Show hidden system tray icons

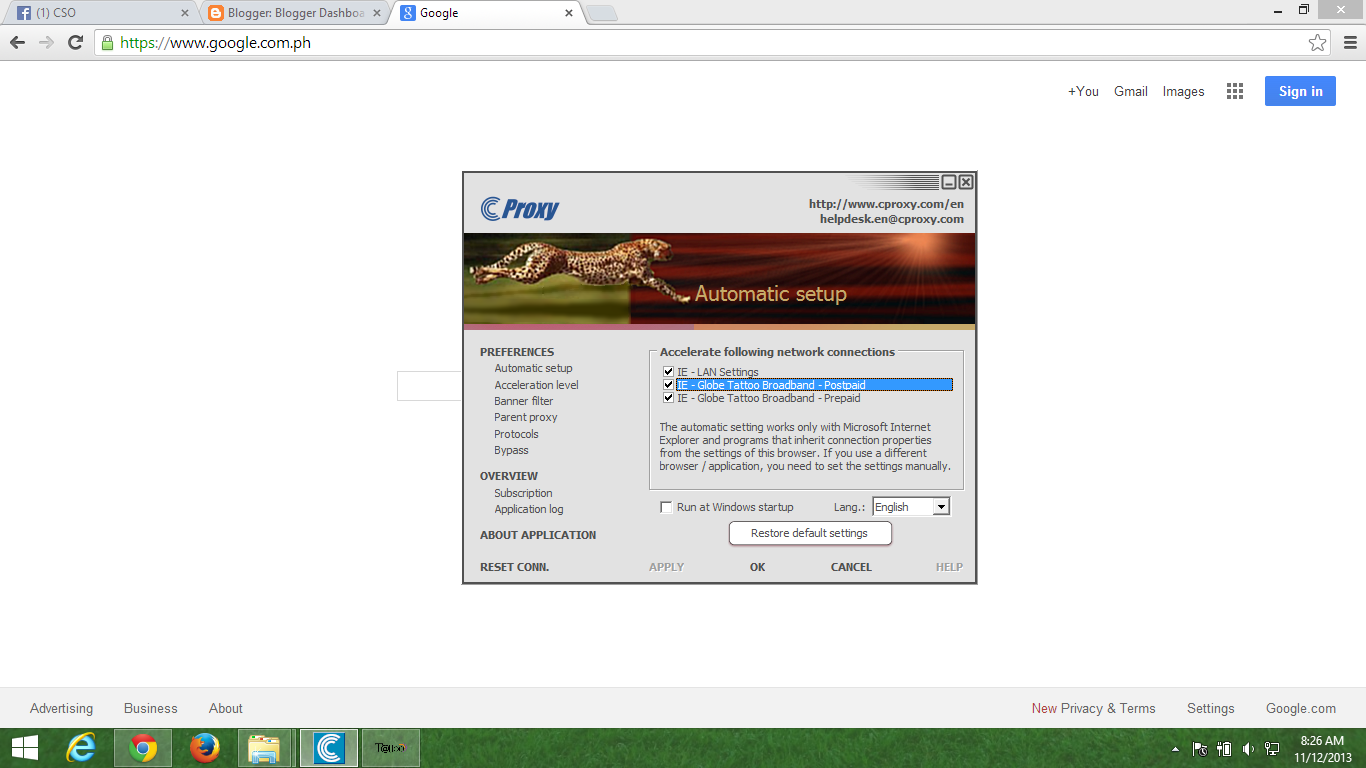click(1175, 748)
